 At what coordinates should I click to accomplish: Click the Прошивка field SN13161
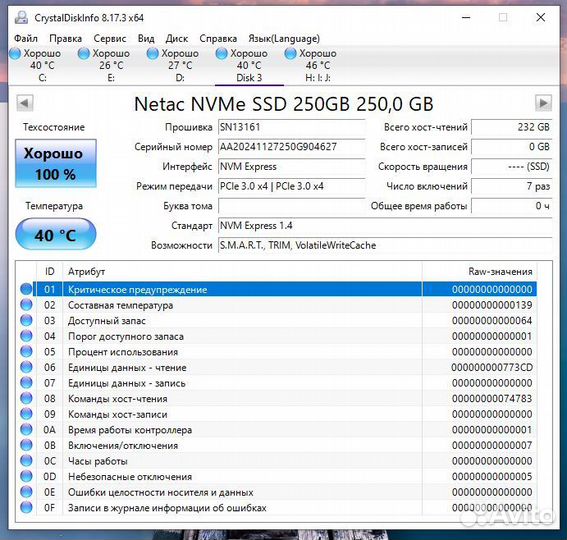pos(291,127)
